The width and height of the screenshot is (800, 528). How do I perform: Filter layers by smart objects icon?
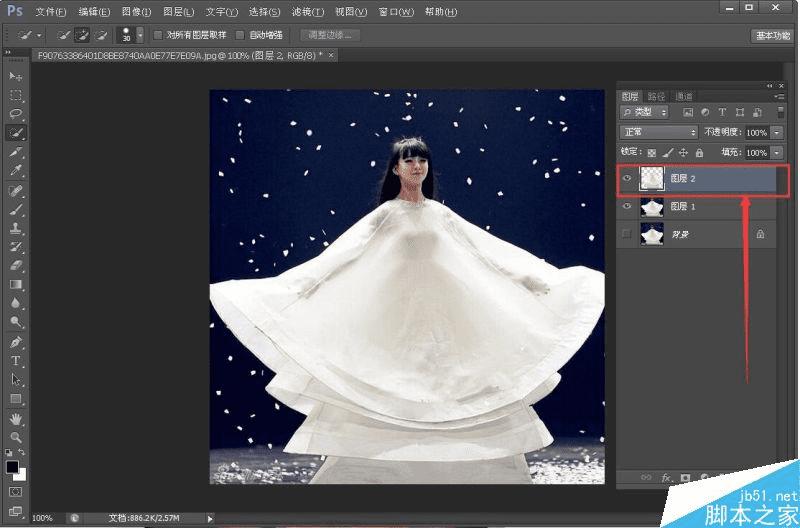pyautogui.click(x=757, y=112)
